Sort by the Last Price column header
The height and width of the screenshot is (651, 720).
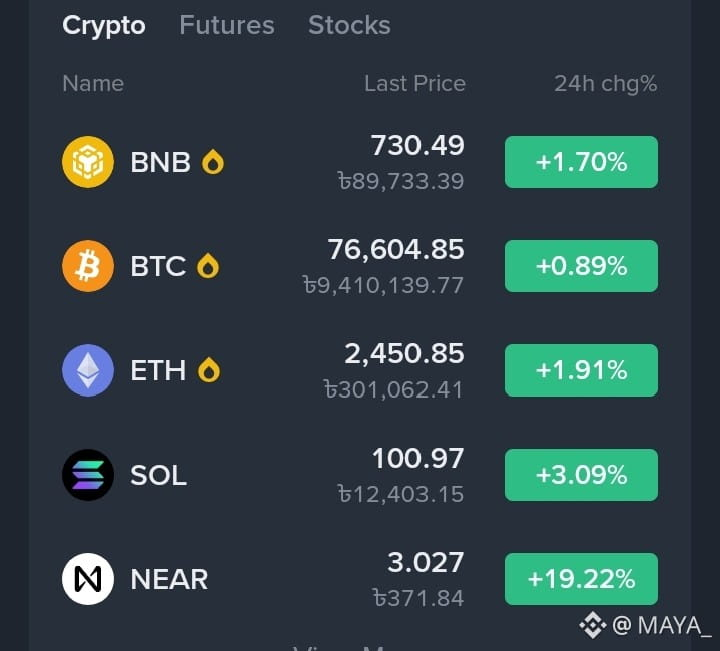(415, 84)
